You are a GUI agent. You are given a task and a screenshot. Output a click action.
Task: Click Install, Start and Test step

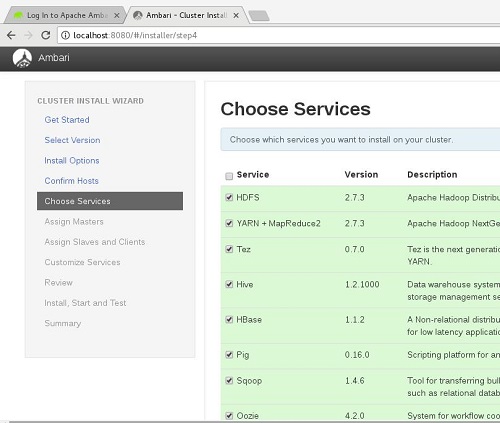85,303
